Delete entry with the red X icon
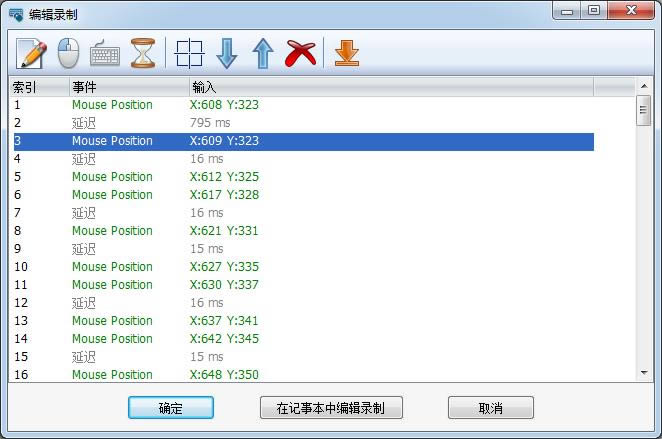This screenshot has height=439, width=662. coord(300,52)
